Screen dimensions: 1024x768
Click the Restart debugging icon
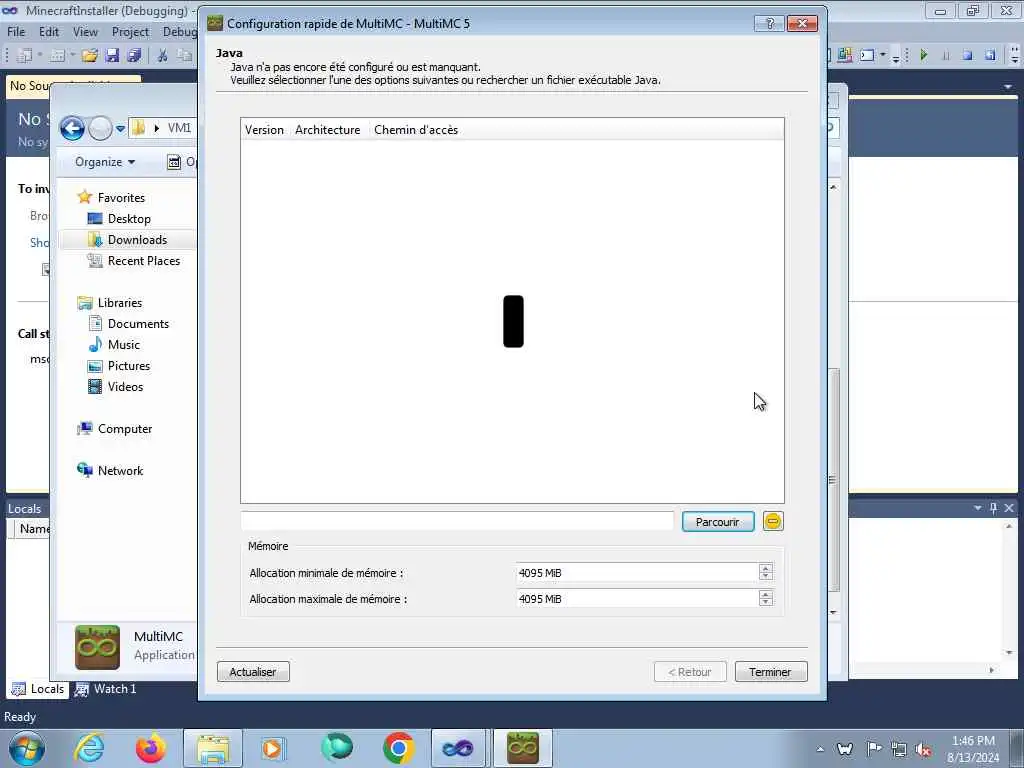point(990,56)
